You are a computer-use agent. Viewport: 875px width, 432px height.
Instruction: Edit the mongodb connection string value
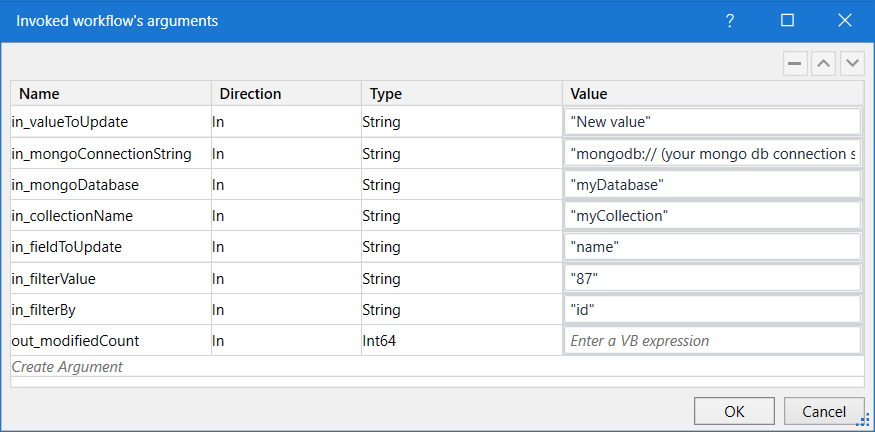(x=713, y=153)
